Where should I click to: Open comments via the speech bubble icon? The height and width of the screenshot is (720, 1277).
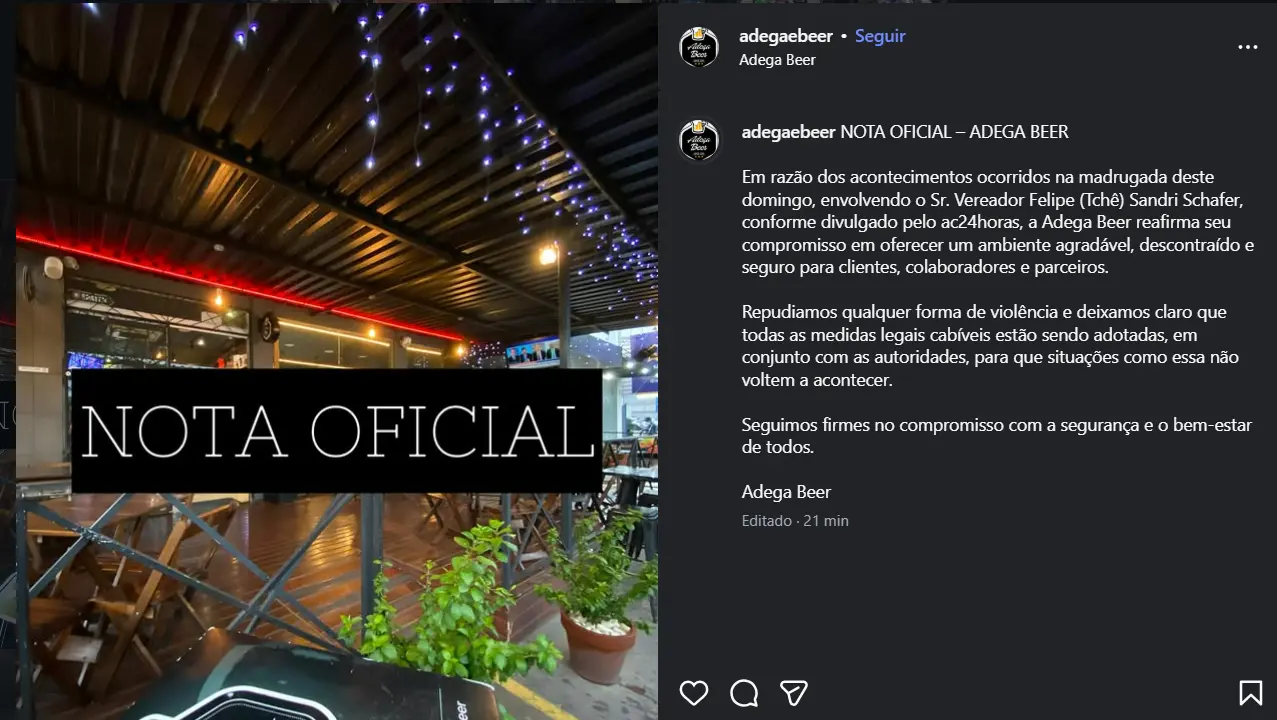(x=744, y=693)
